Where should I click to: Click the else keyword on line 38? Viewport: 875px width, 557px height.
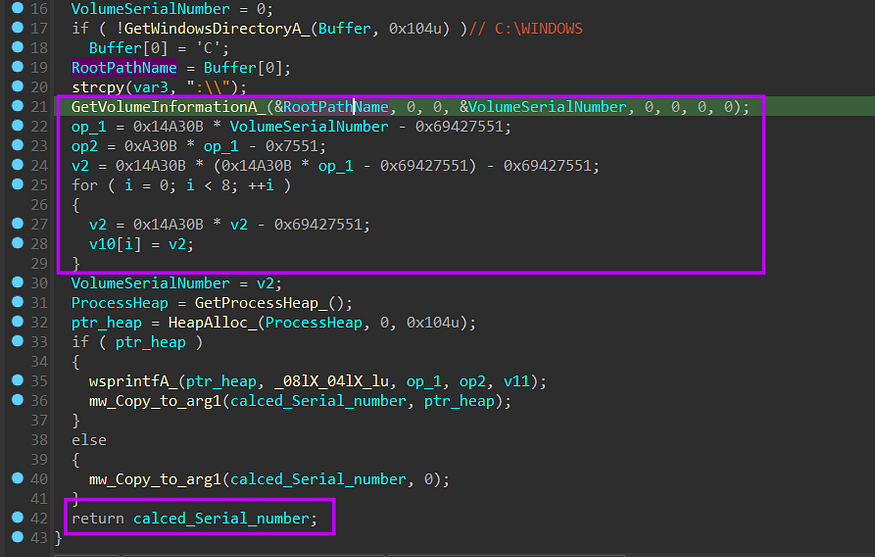[89, 440]
